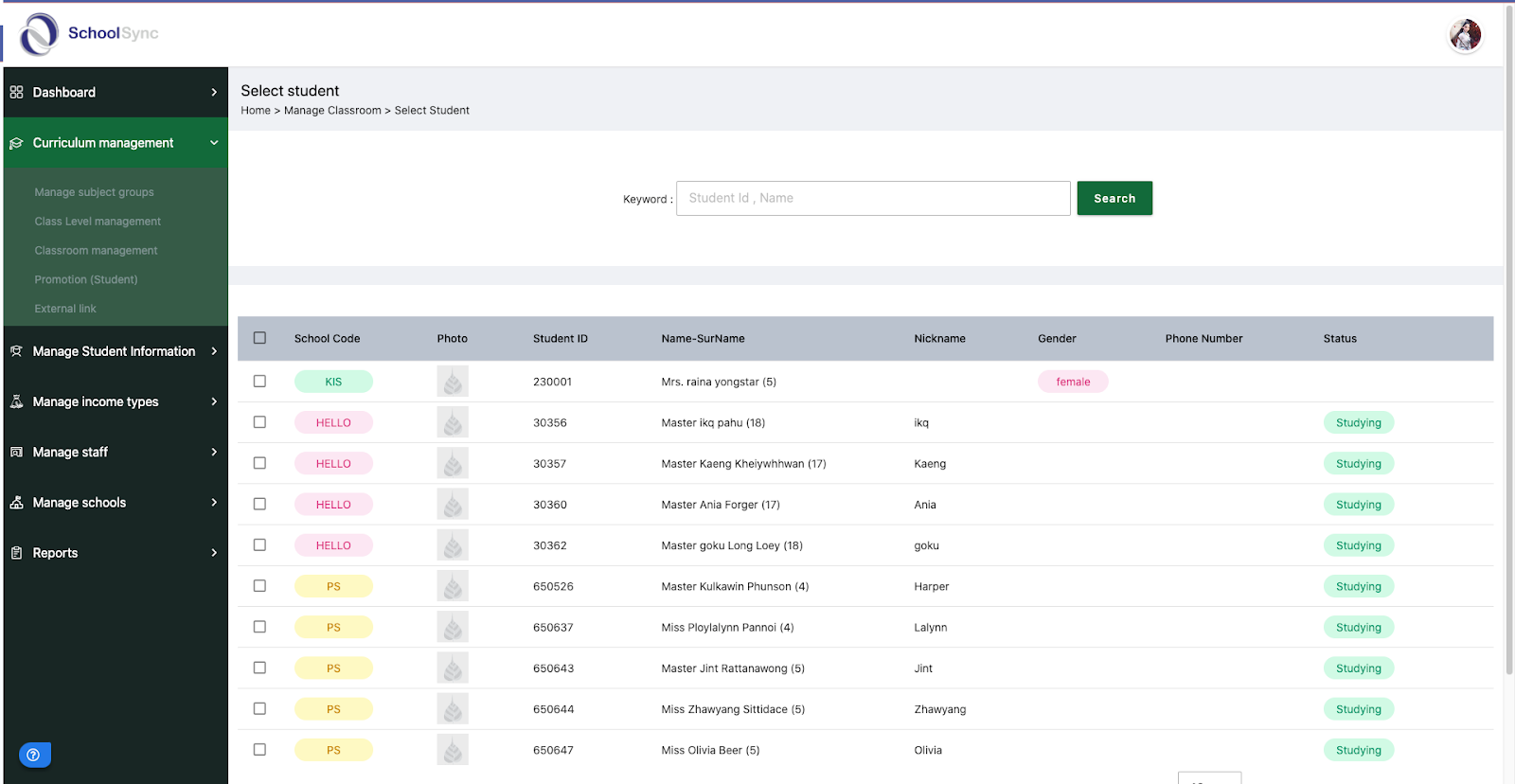
Task: Click nickname Zhawyang cell
Action: pyautogui.click(x=940, y=709)
